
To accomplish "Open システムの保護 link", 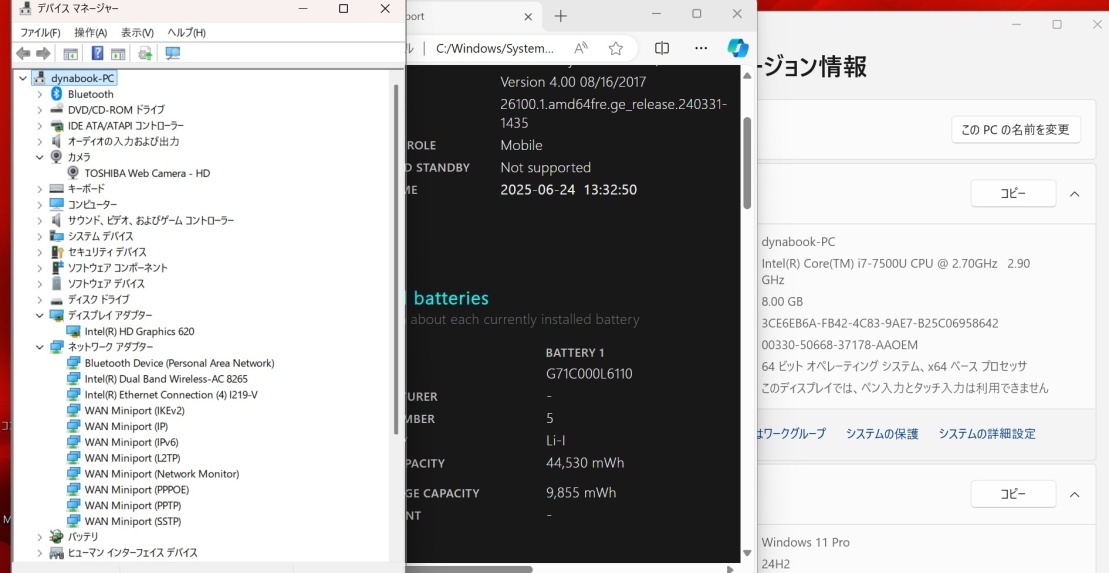I will 882,434.
